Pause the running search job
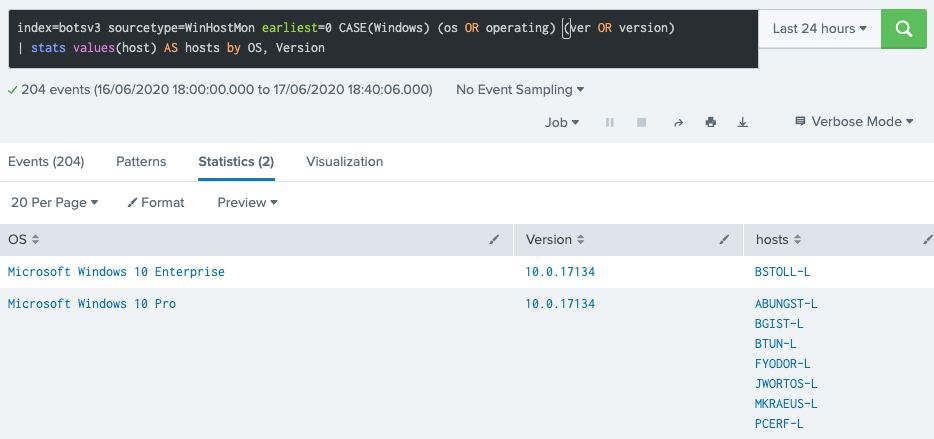 click(609, 122)
